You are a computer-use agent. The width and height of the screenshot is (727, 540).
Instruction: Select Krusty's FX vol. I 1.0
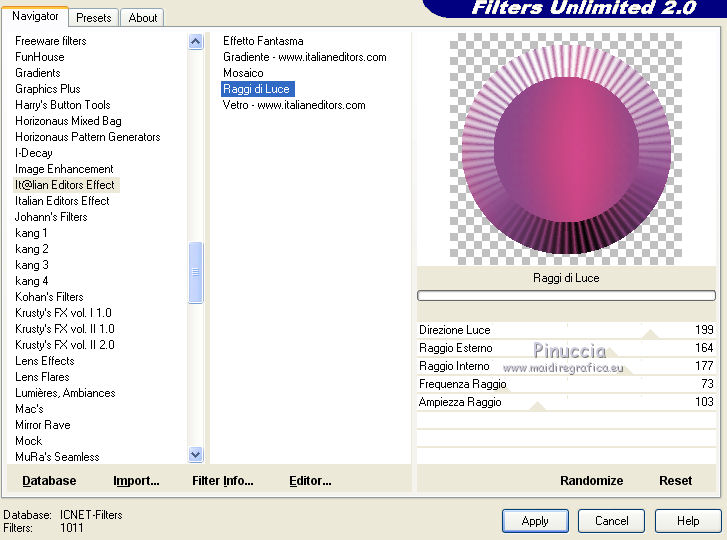point(63,313)
